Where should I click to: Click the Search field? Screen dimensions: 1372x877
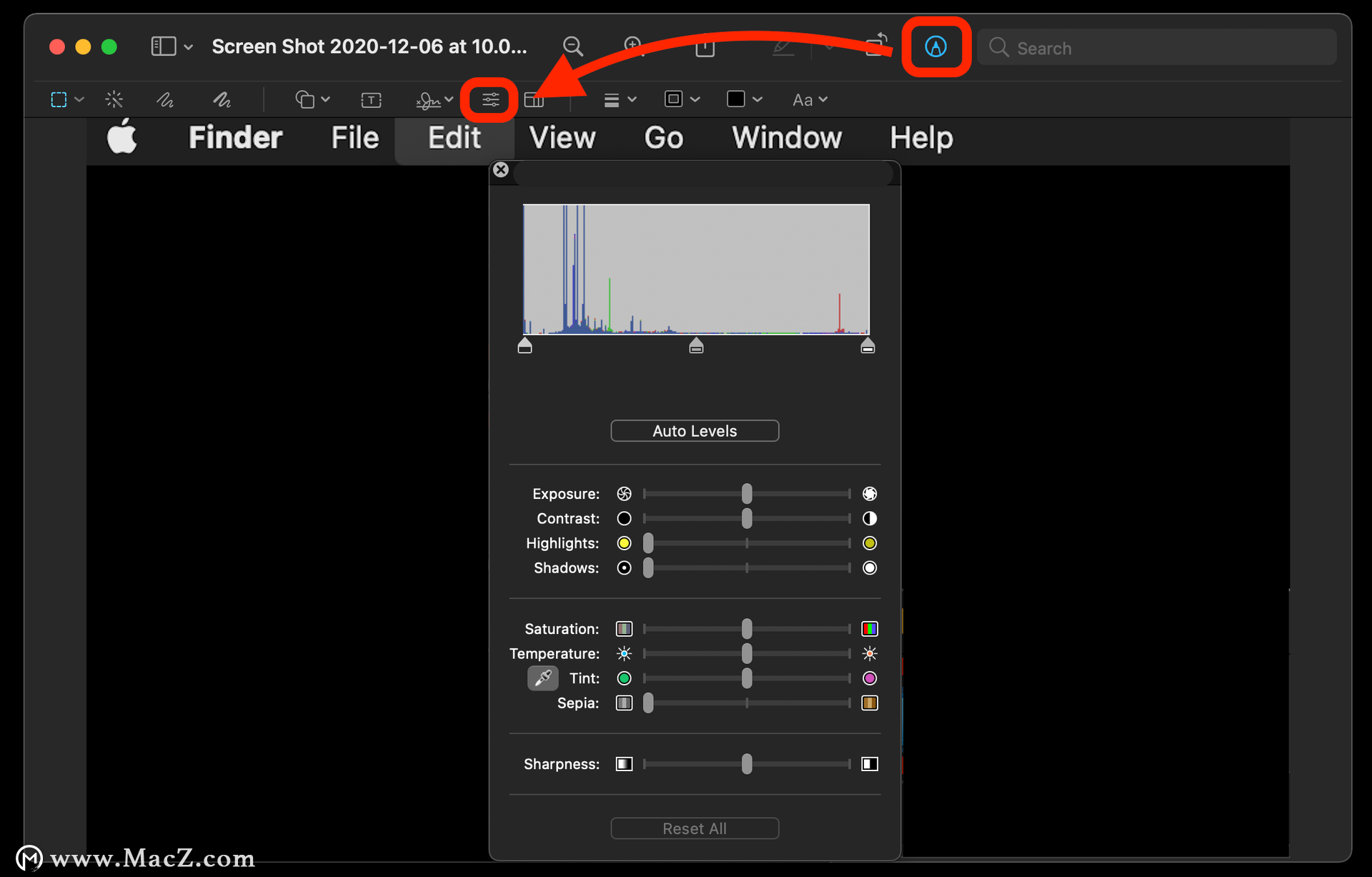pos(1157,48)
